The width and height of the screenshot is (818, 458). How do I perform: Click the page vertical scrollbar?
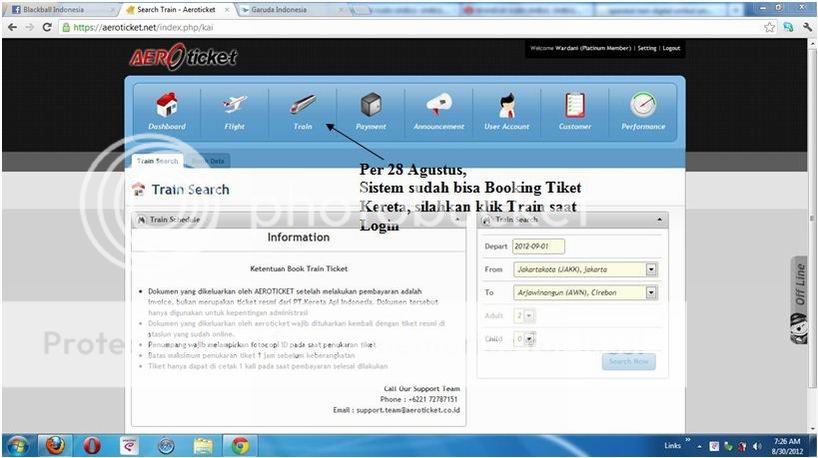812,219
